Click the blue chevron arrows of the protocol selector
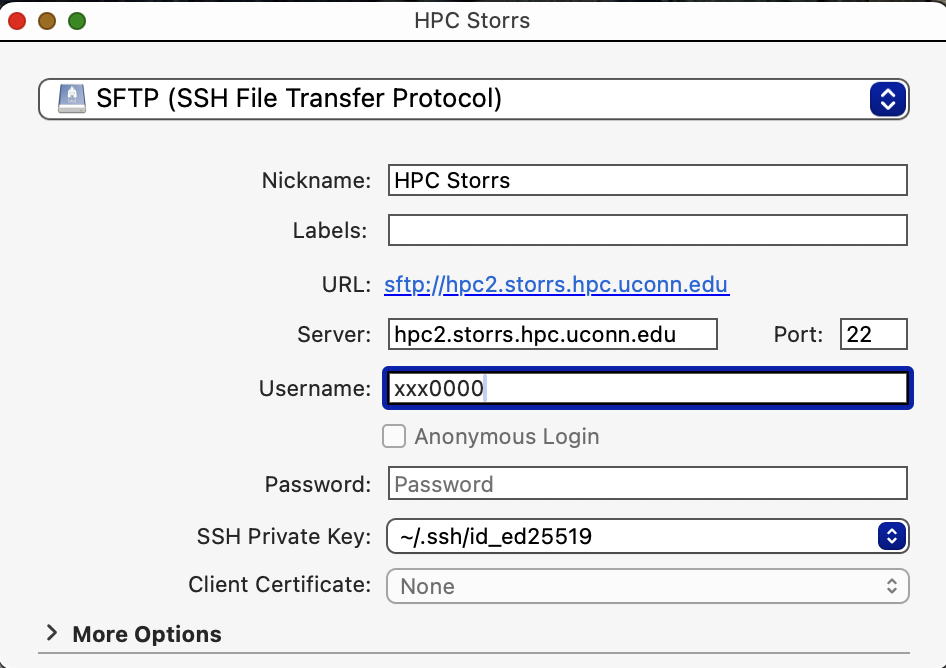 [x=887, y=99]
